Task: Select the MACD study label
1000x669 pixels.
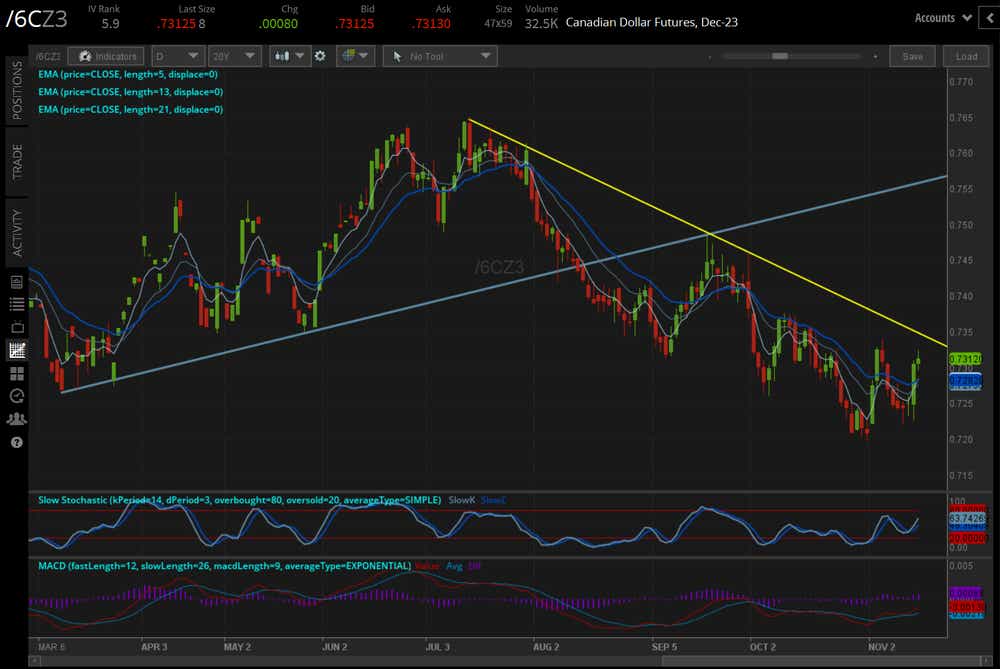Action: point(224,566)
